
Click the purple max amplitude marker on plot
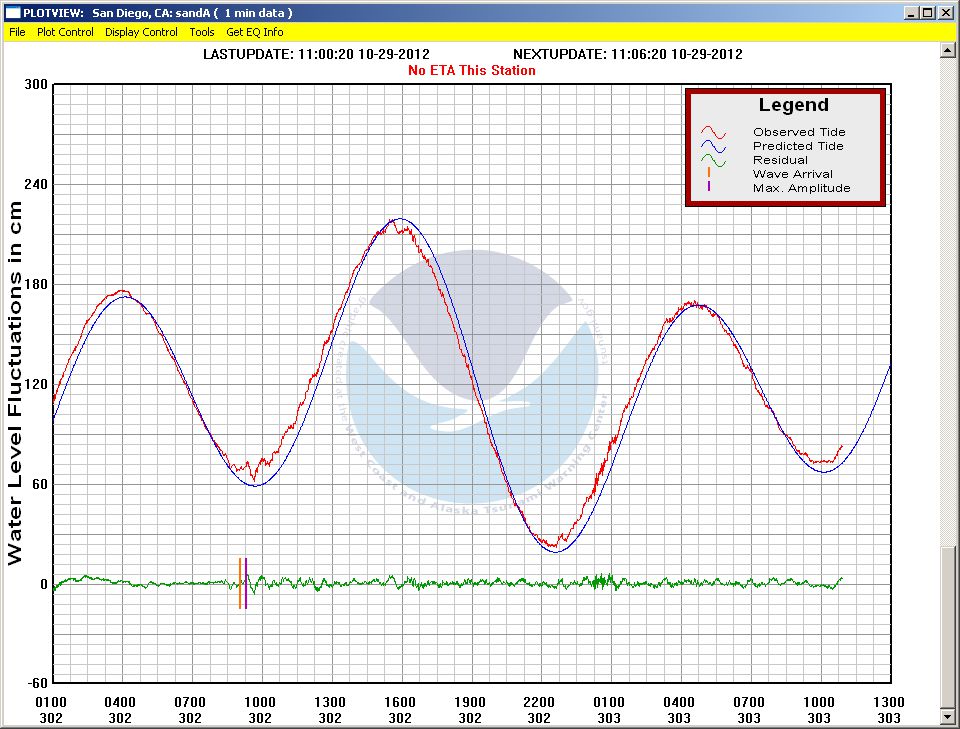pos(246,583)
